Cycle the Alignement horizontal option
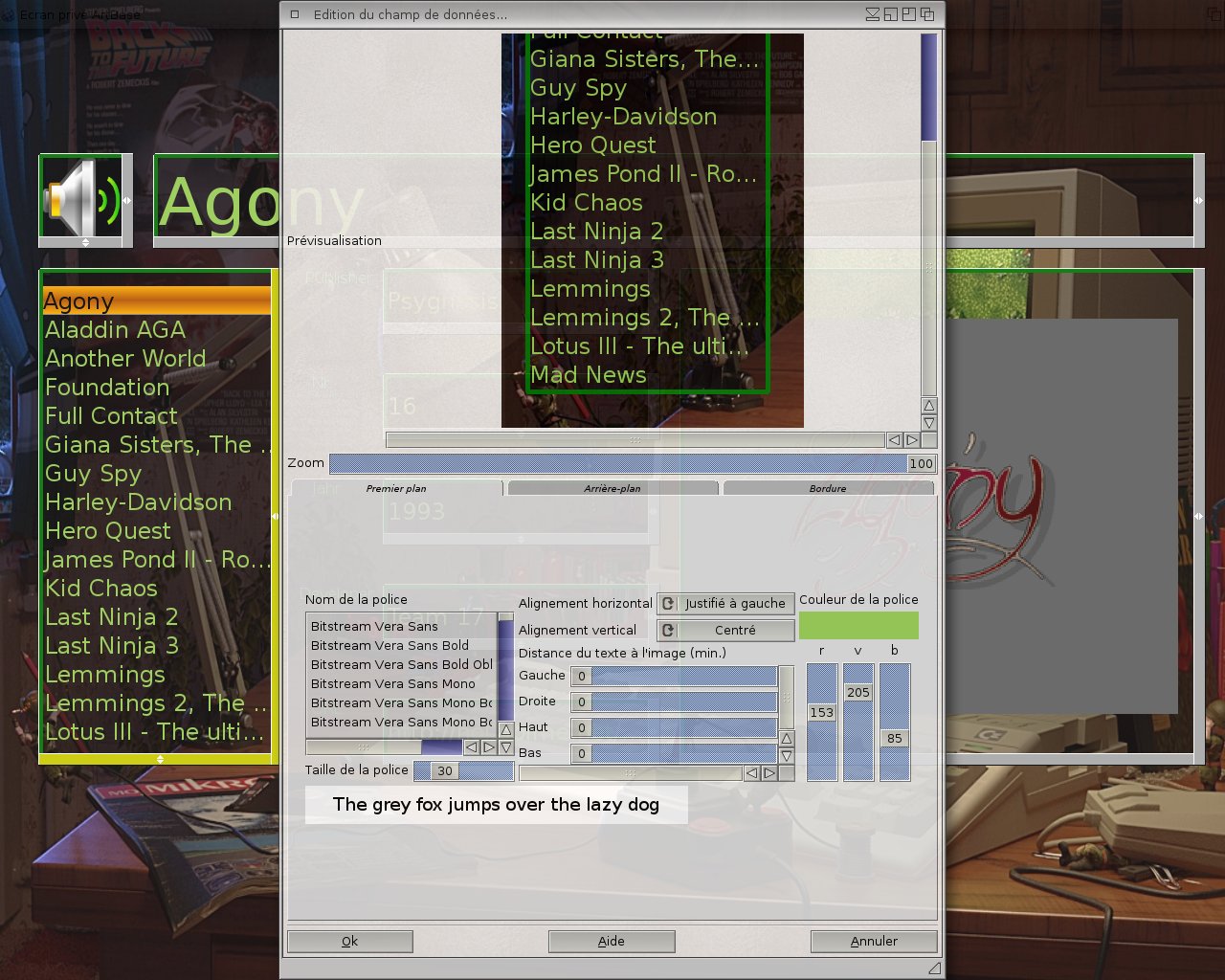 [726, 603]
